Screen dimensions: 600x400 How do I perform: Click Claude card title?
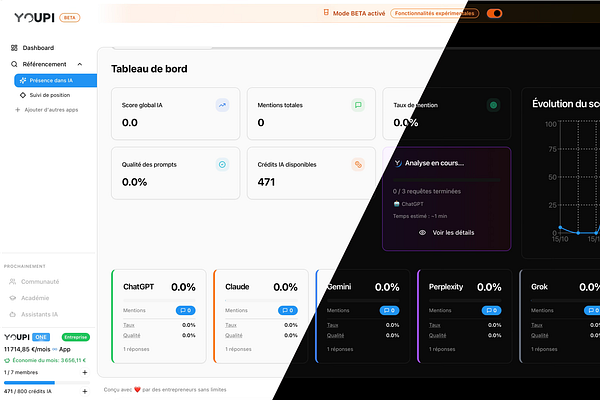(x=237, y=287)
